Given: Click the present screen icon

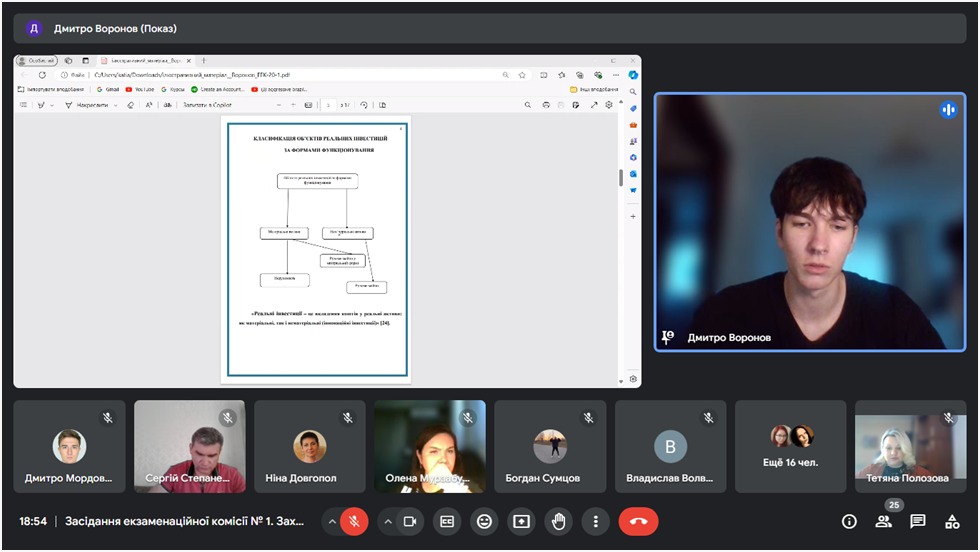Looking at the screenshot, I should [x=521, y=521].
